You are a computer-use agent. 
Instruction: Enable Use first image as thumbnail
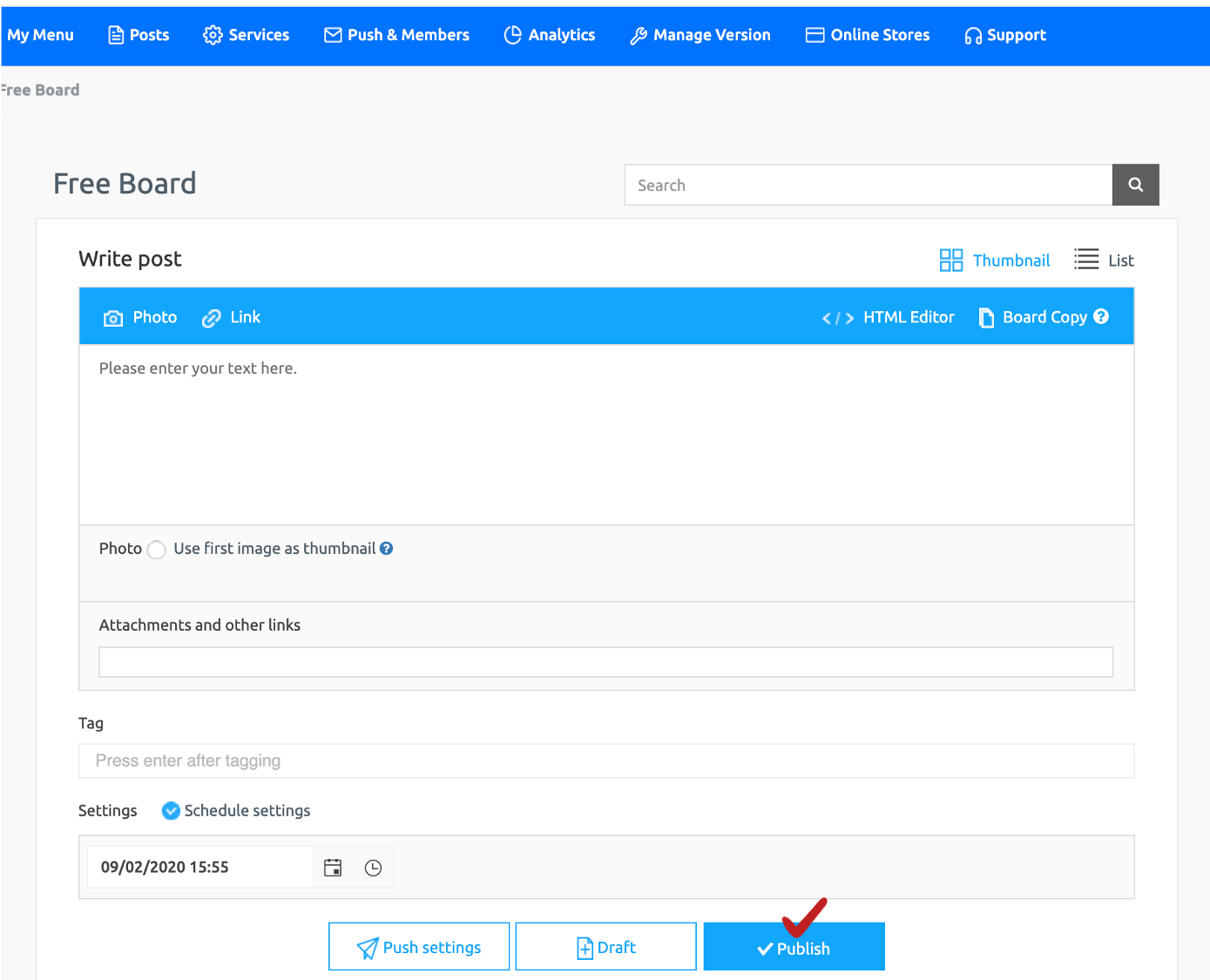coord(157,550)
